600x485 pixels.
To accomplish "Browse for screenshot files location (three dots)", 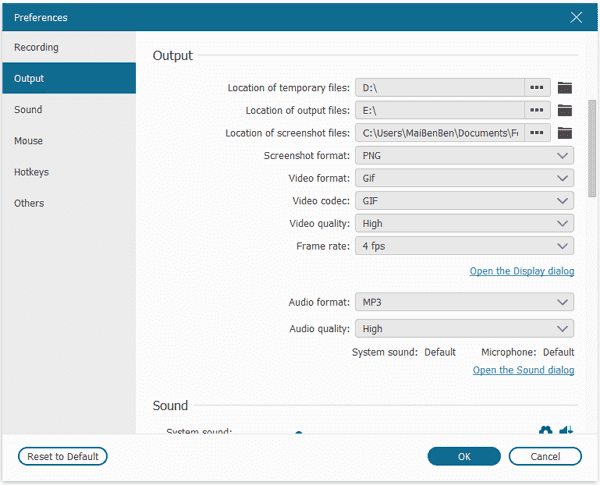I will tap(538, 133).
